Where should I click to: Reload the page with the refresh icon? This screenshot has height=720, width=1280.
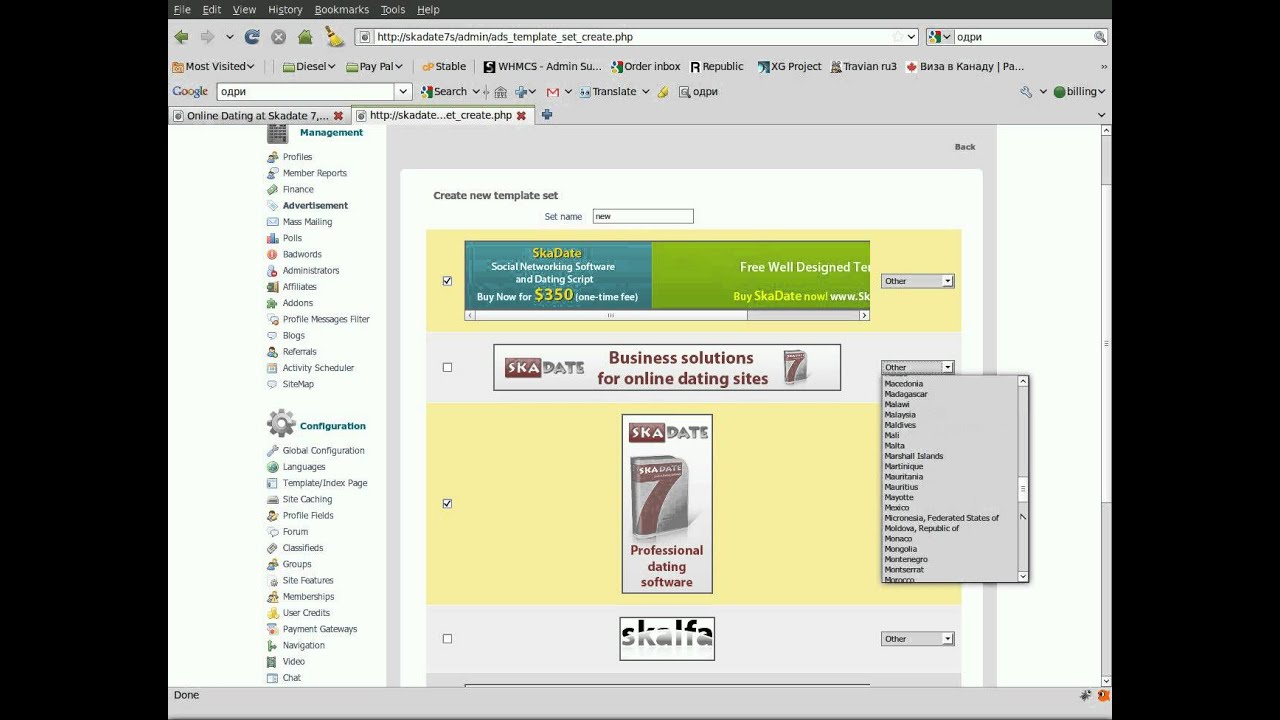252,37
